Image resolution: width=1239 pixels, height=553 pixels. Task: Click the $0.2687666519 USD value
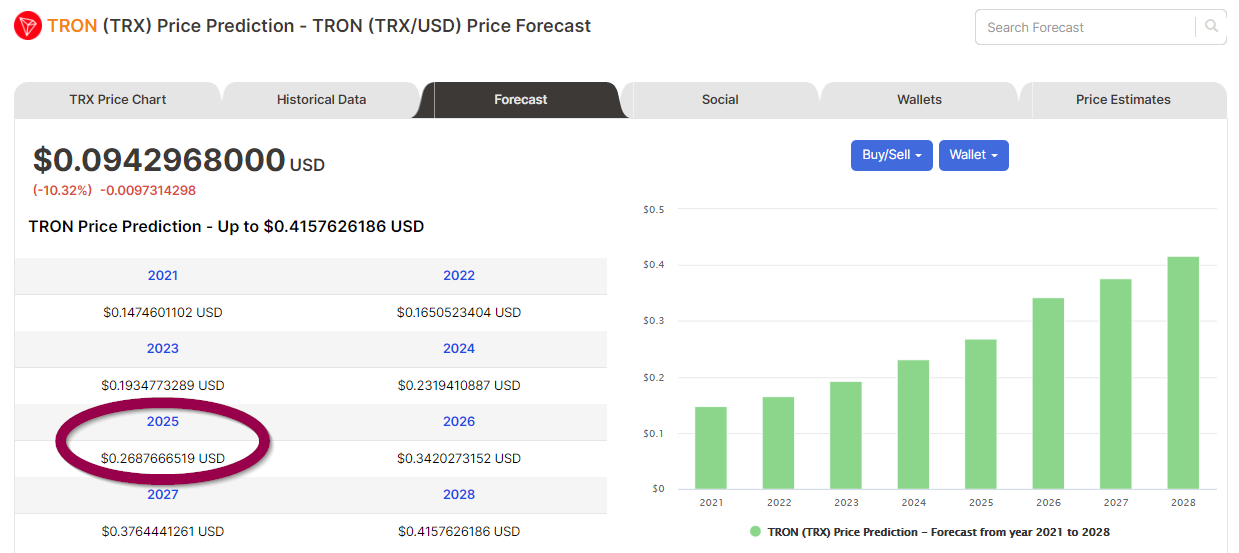(163, 458)
